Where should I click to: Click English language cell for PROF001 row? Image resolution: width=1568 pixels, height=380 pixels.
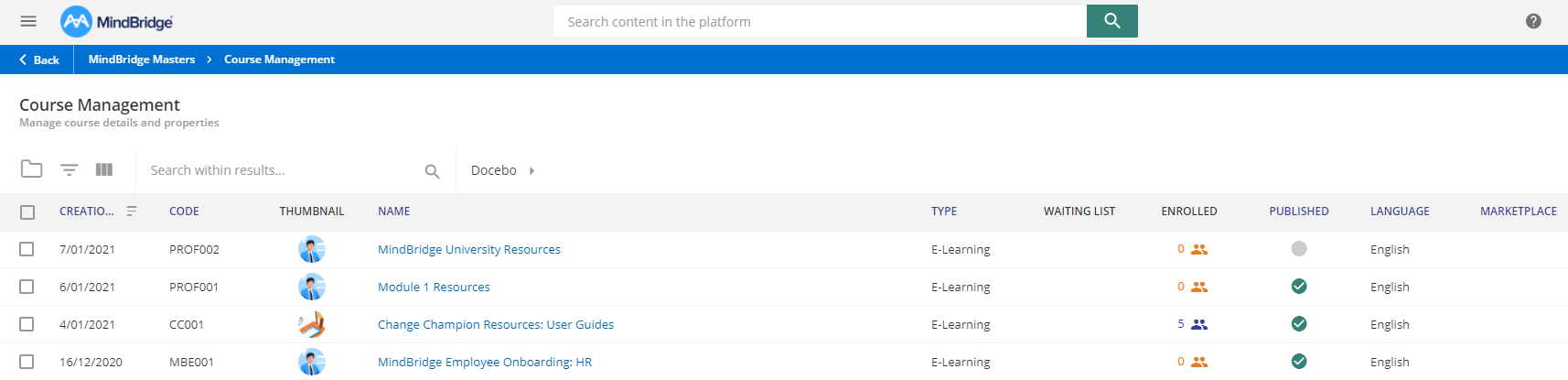[1390, 287]
